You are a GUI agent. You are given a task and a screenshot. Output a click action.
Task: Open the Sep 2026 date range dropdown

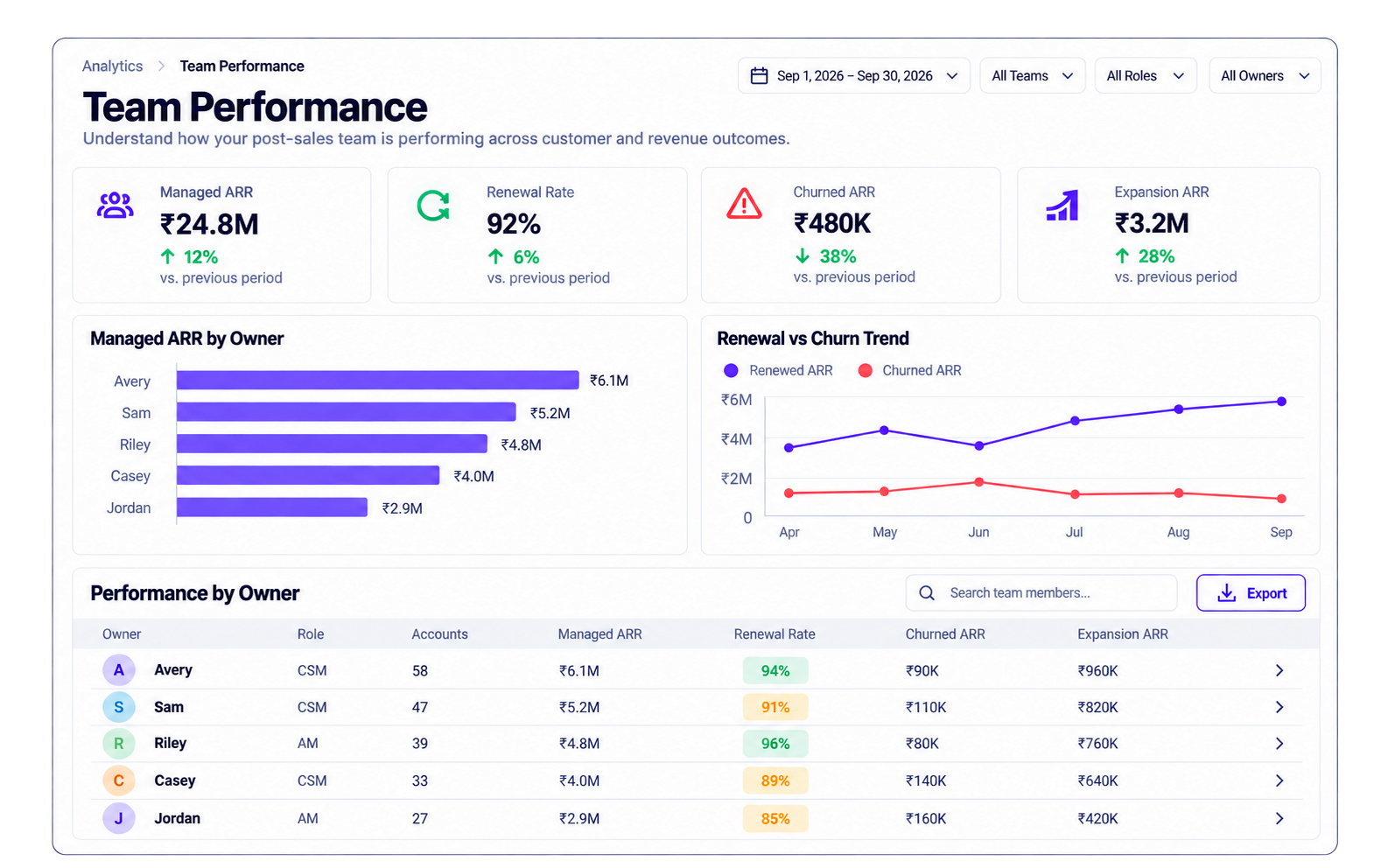854,76
